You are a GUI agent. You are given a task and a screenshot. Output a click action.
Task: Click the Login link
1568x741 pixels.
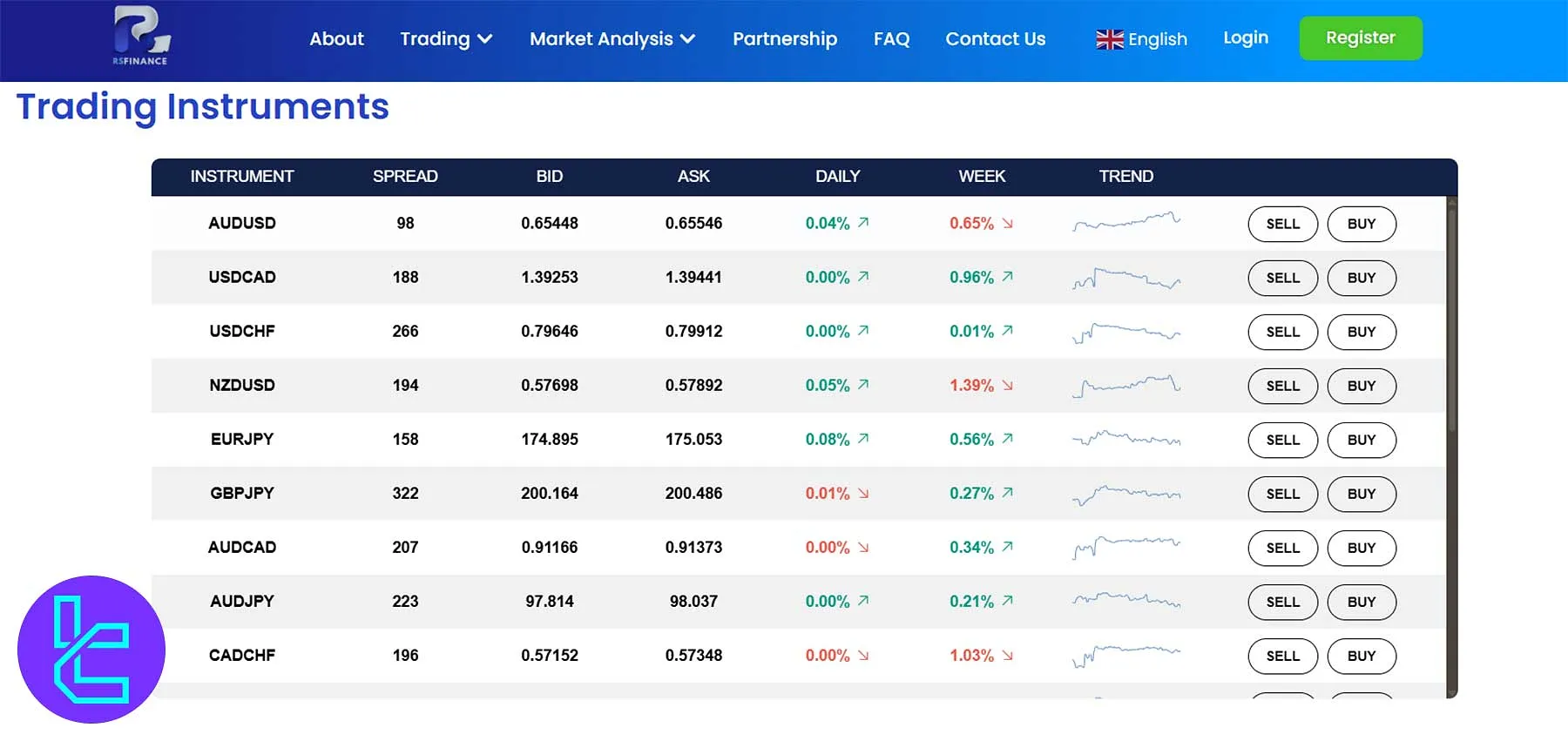[1245, 38]
